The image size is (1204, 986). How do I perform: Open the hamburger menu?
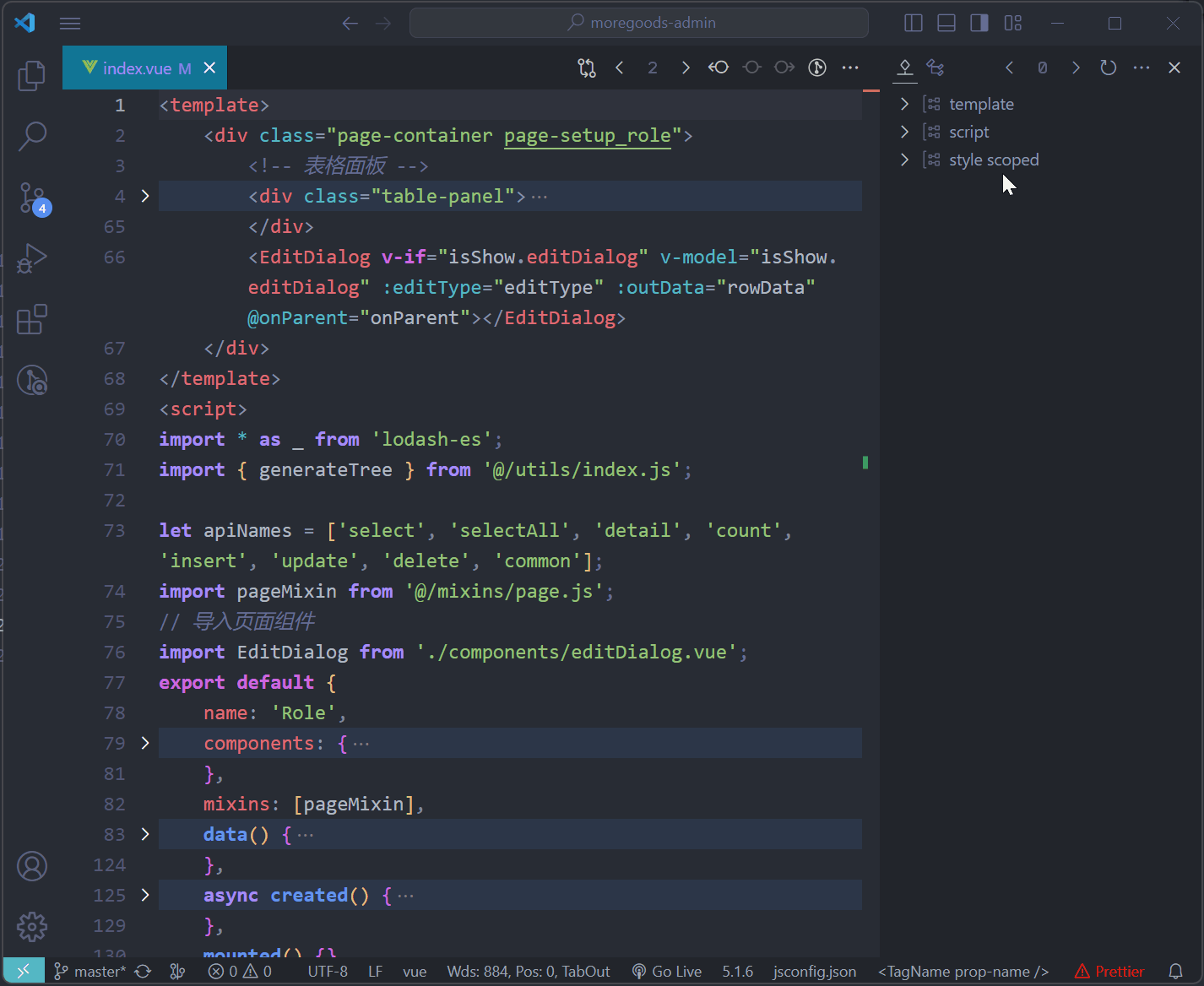point(70,23)
